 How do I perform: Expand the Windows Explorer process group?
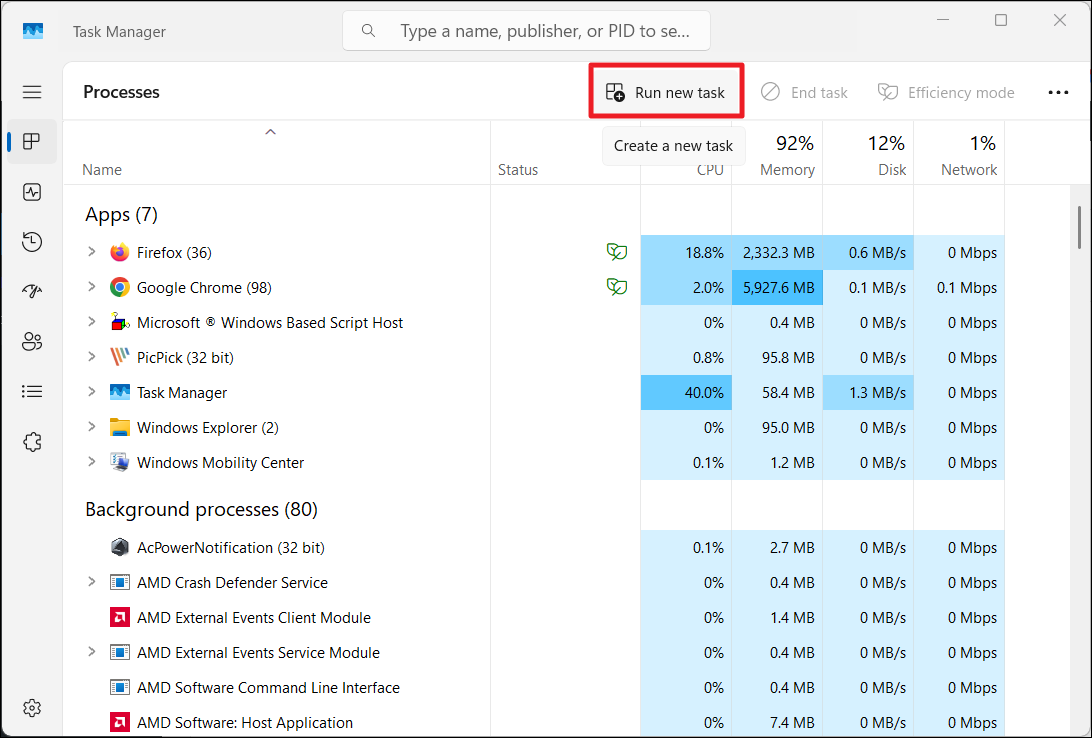tap(92, 427)
